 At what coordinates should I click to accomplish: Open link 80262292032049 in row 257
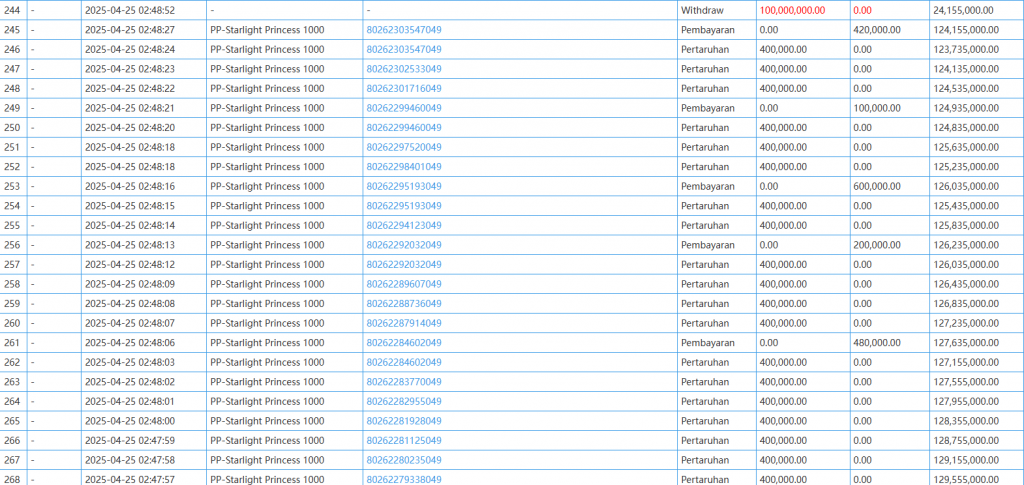(404, 265)
